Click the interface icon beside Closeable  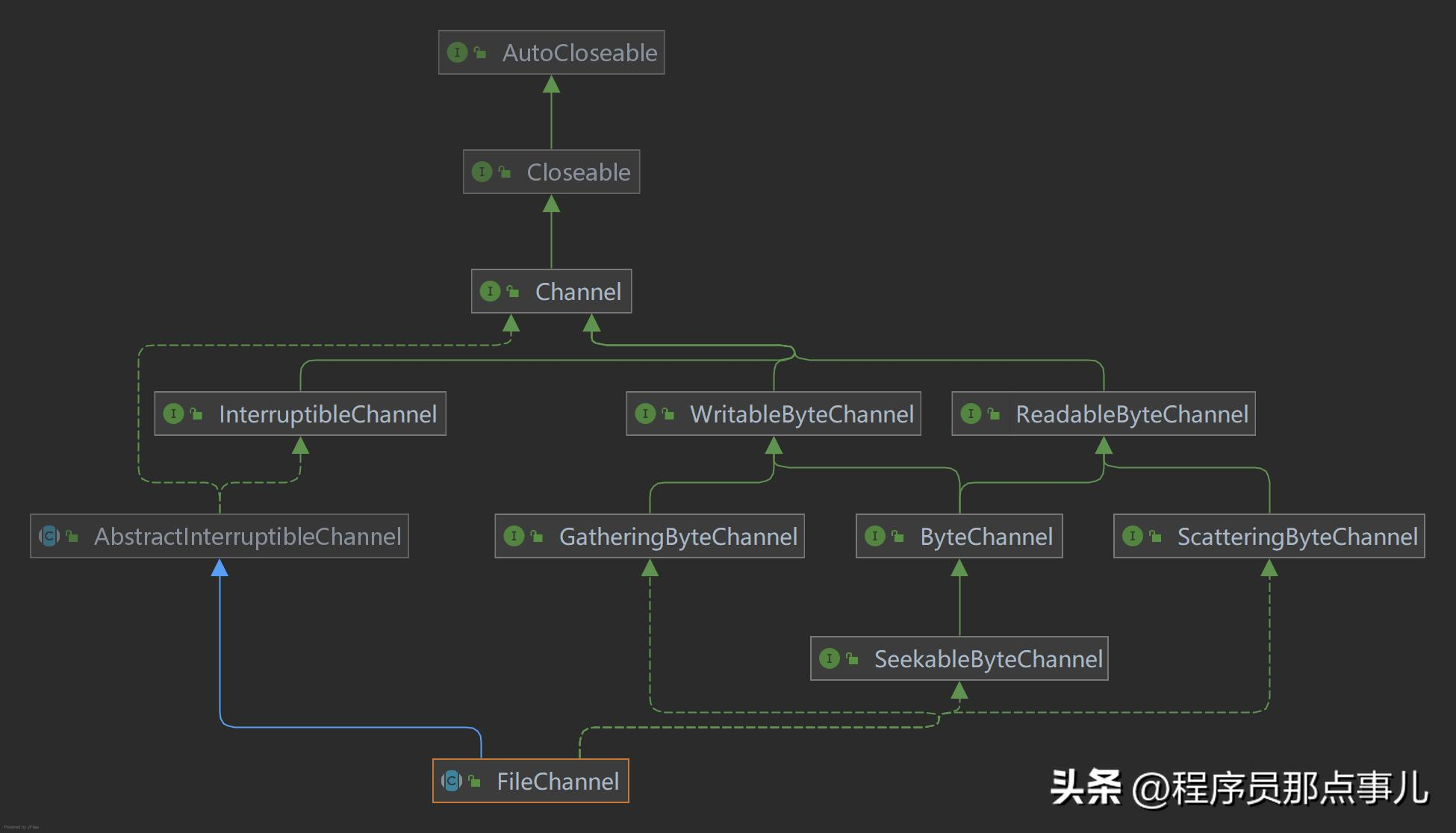482,172
